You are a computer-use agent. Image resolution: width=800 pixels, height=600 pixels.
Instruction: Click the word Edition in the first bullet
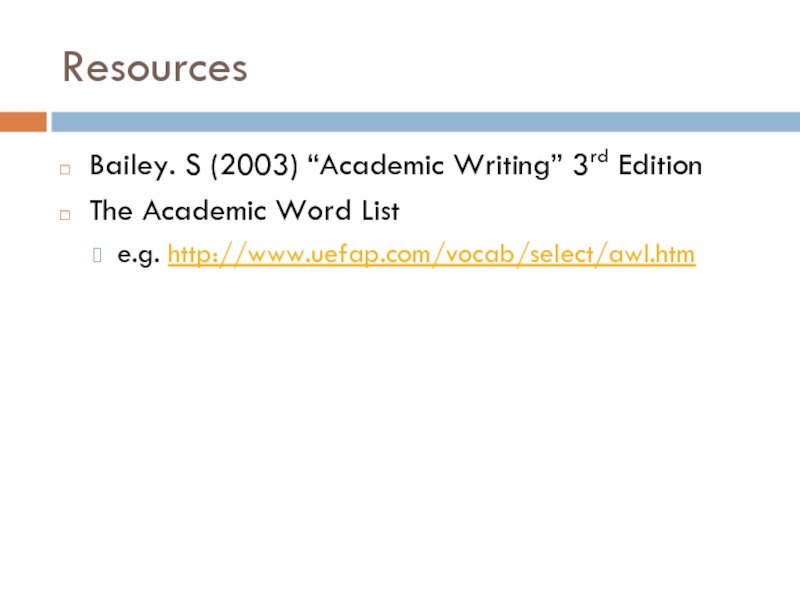pyautogui.click(x=660, y=166)
